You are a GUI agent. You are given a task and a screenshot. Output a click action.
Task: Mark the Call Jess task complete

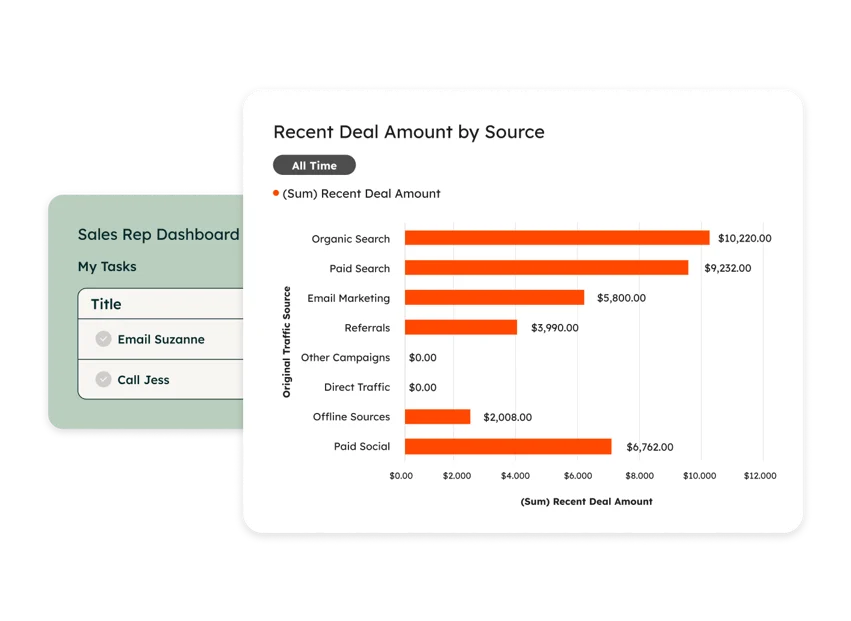point(103,380)
